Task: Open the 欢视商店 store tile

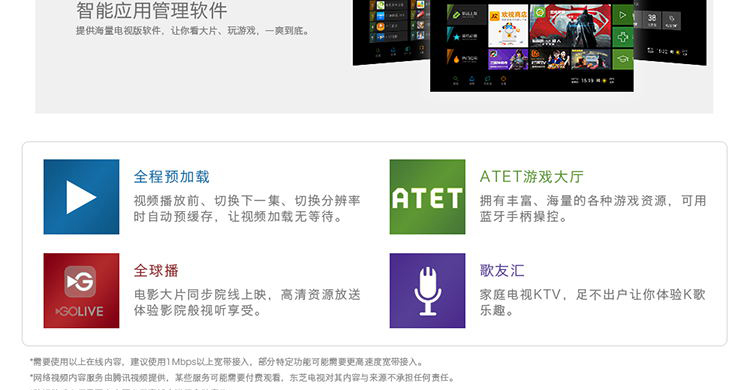Action: 508,26
